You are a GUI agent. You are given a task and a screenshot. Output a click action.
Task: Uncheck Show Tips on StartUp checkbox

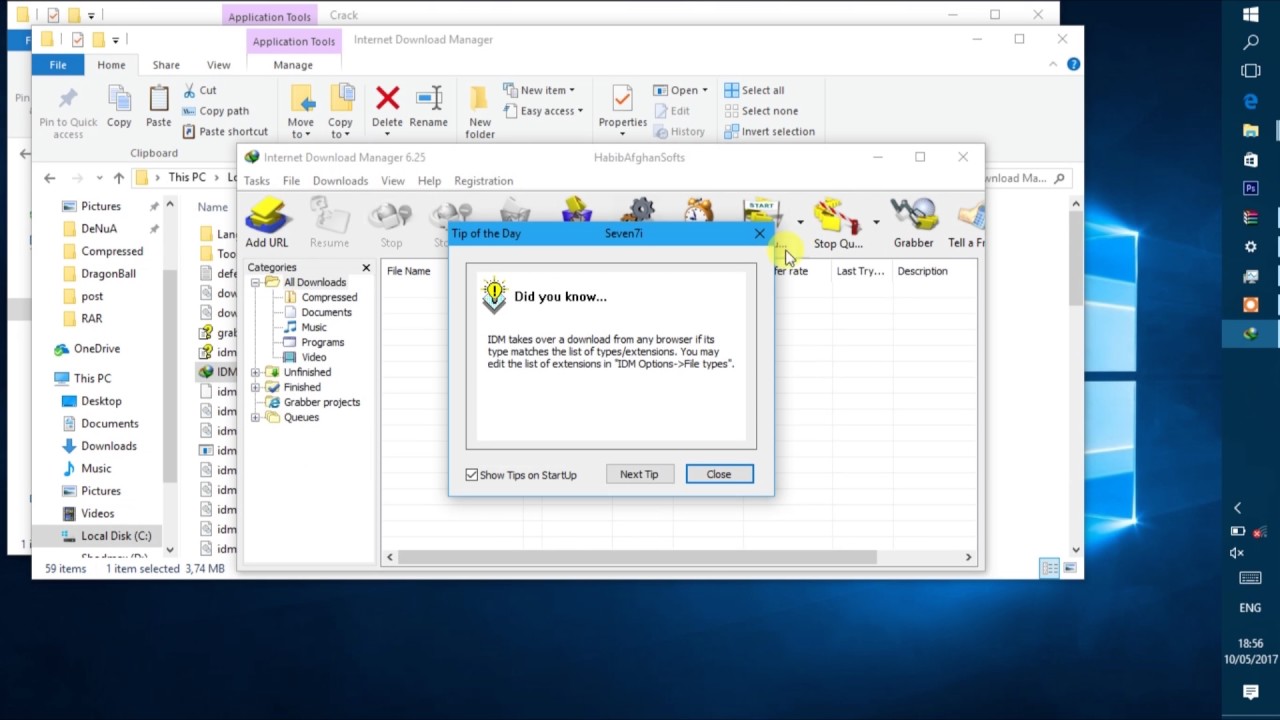click(x=472, y=475)
